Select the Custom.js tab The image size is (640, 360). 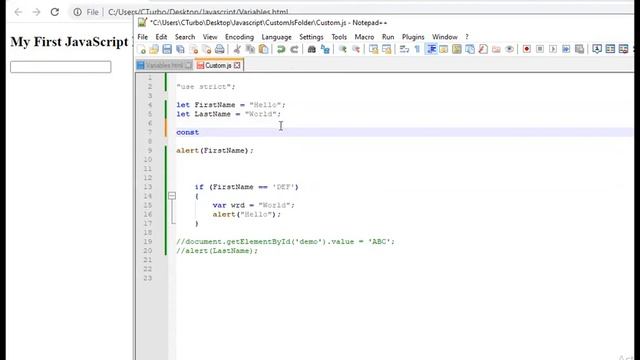coord(218,65)
